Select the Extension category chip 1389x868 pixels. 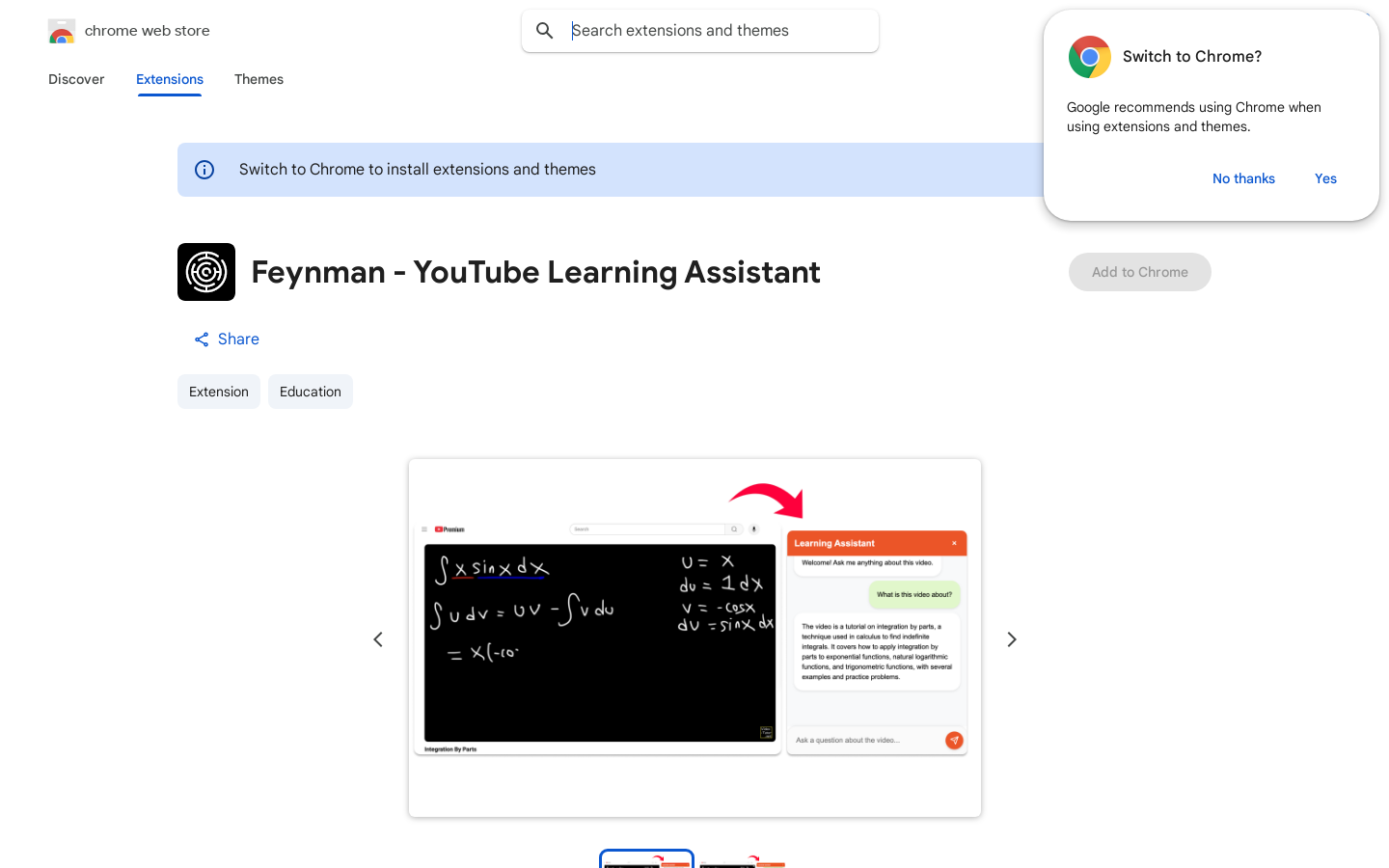click(x=219, y=392)
